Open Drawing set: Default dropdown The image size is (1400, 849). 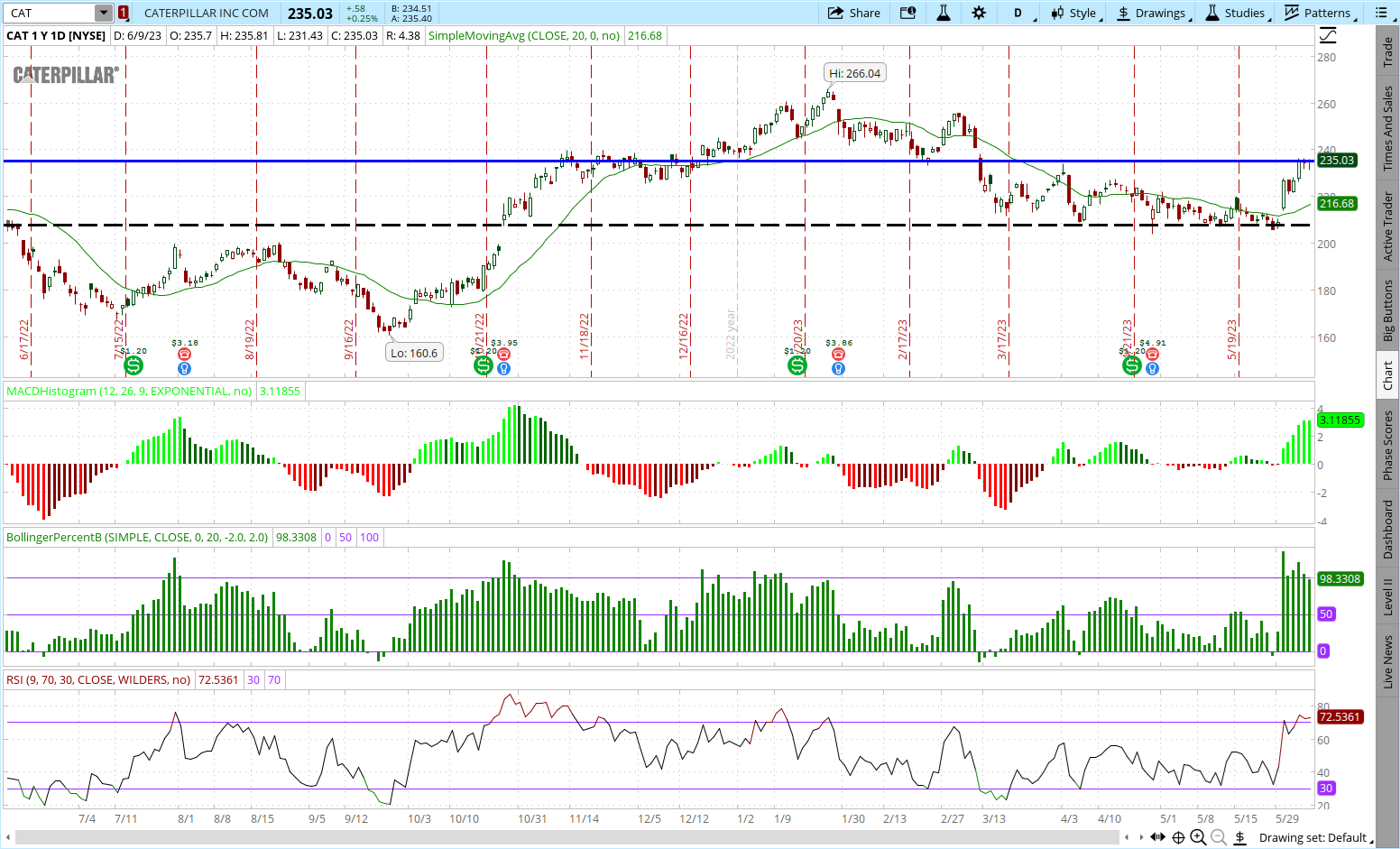pos(1316,837)
